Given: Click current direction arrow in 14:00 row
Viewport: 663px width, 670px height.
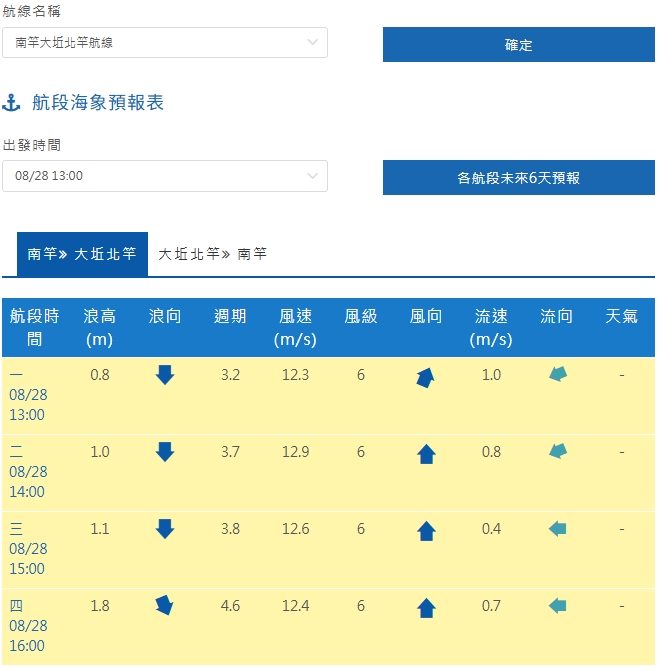Looking at the screenshot, I should coord(558,451).
